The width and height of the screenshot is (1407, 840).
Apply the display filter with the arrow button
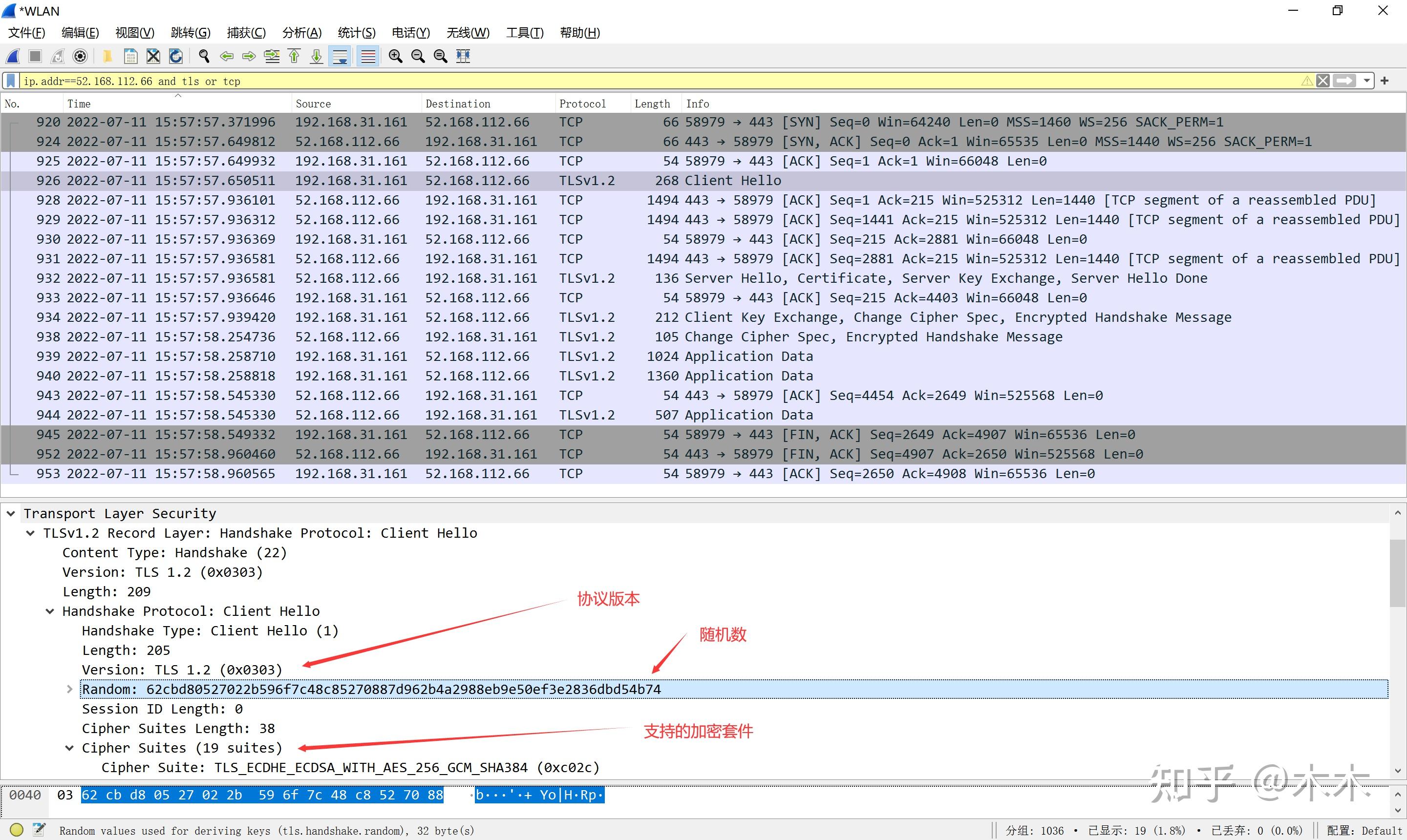(x=1345, y=81)
